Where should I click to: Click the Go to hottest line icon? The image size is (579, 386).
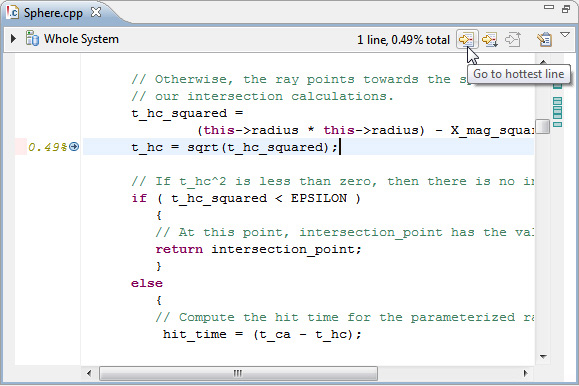[467, 39]
